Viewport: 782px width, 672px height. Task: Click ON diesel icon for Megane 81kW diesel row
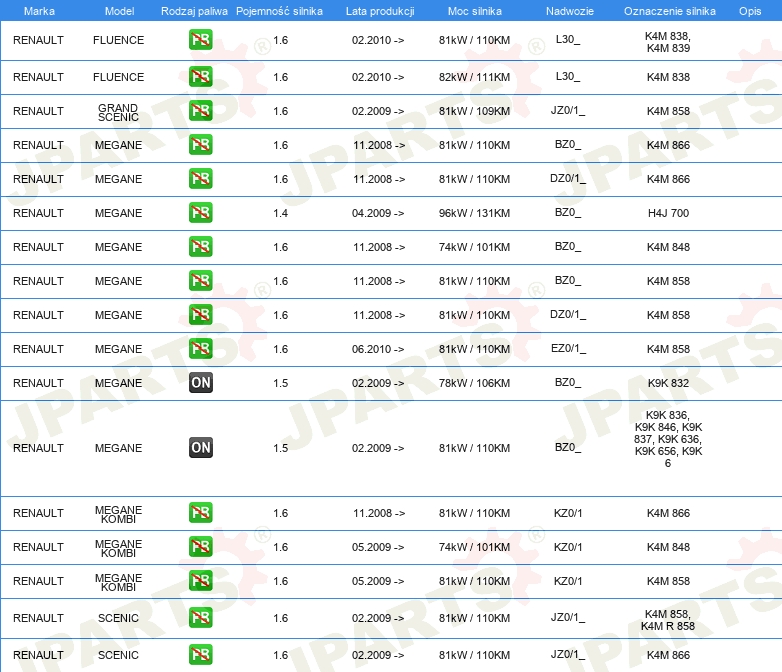(x=200, y=448)
